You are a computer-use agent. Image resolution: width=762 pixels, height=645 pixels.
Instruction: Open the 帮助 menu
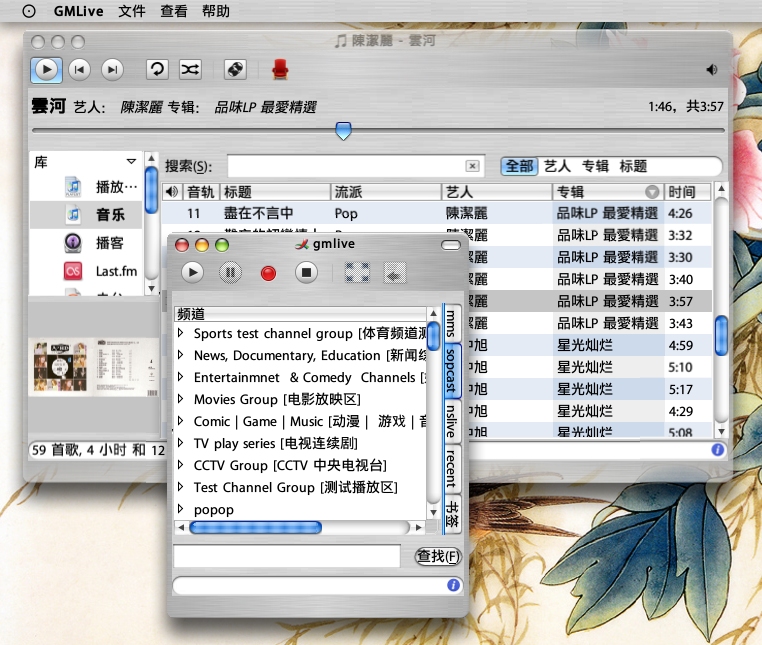(x=216, y=11)
